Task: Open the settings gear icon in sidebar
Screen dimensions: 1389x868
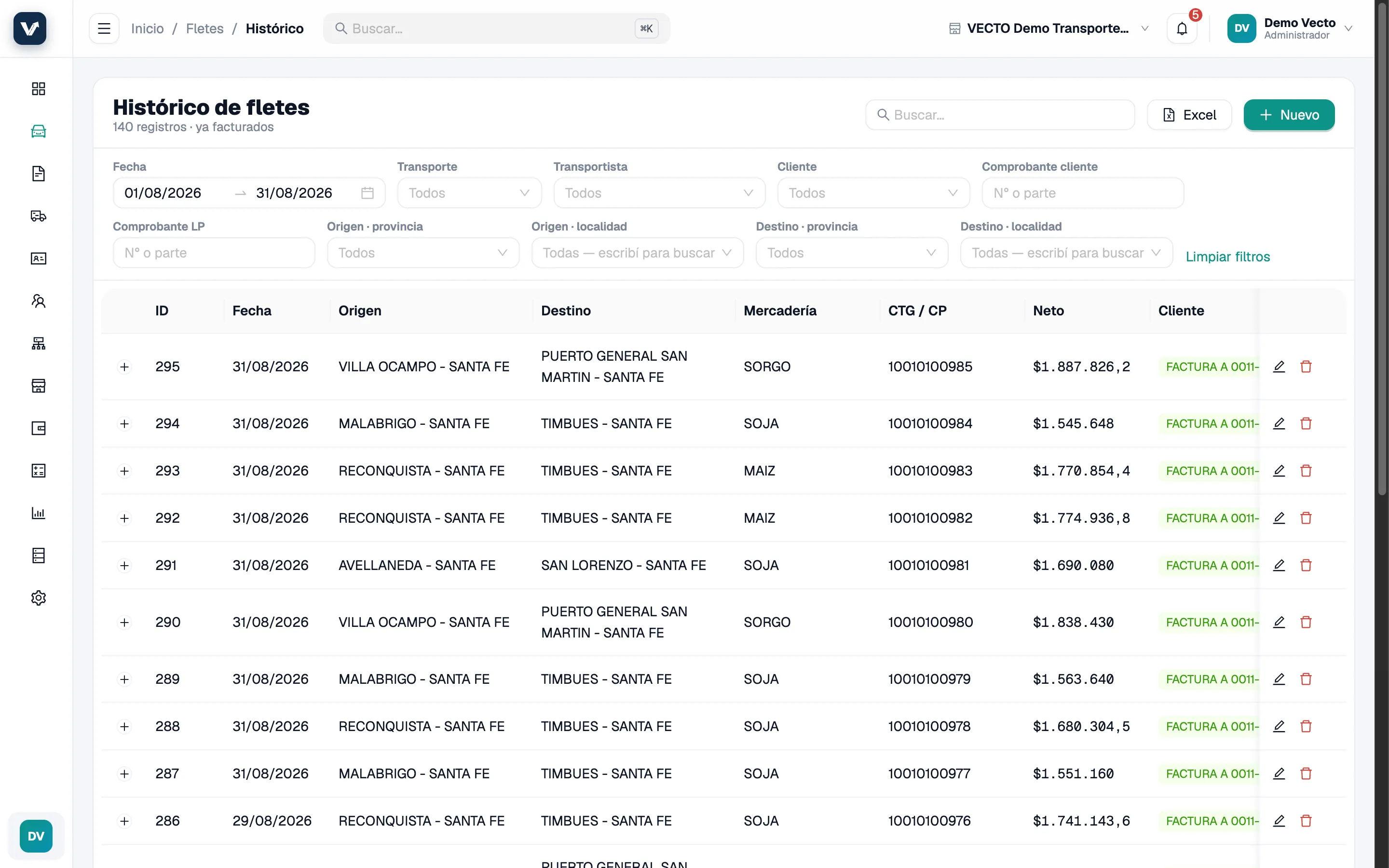Action: tap(39, 597)
